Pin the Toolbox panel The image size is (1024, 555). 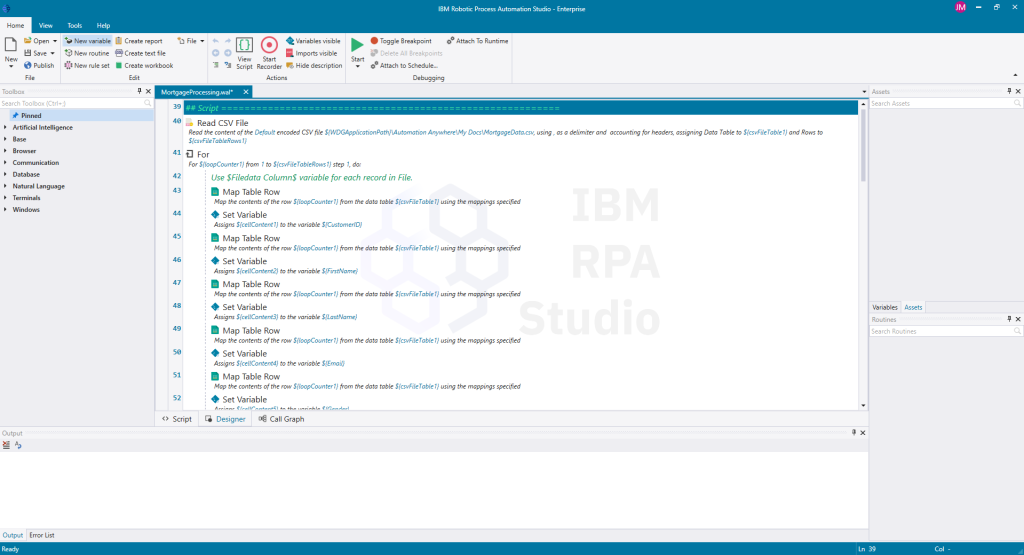[x=139, y=91]
